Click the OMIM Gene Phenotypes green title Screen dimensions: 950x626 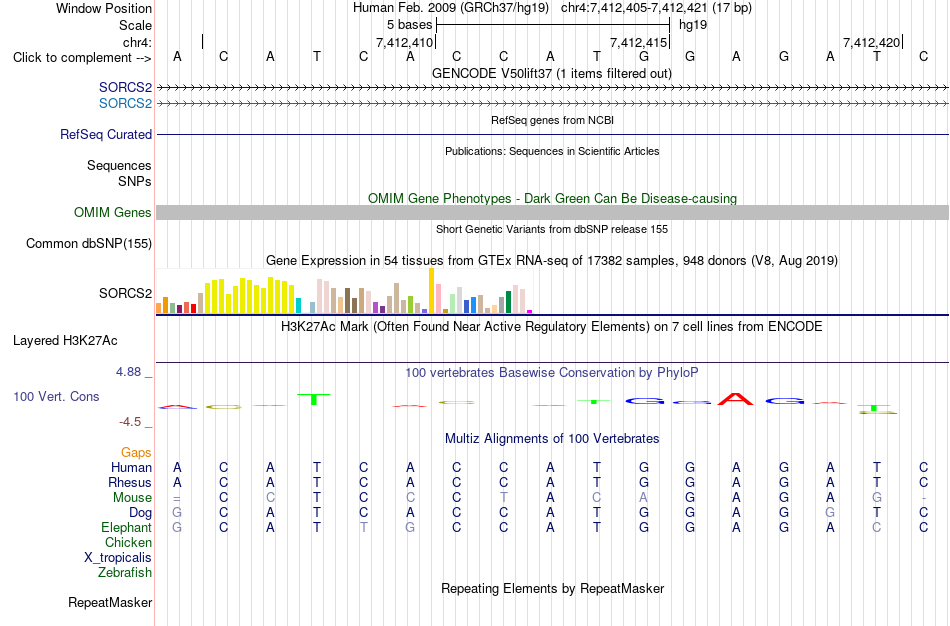point(553,199)
